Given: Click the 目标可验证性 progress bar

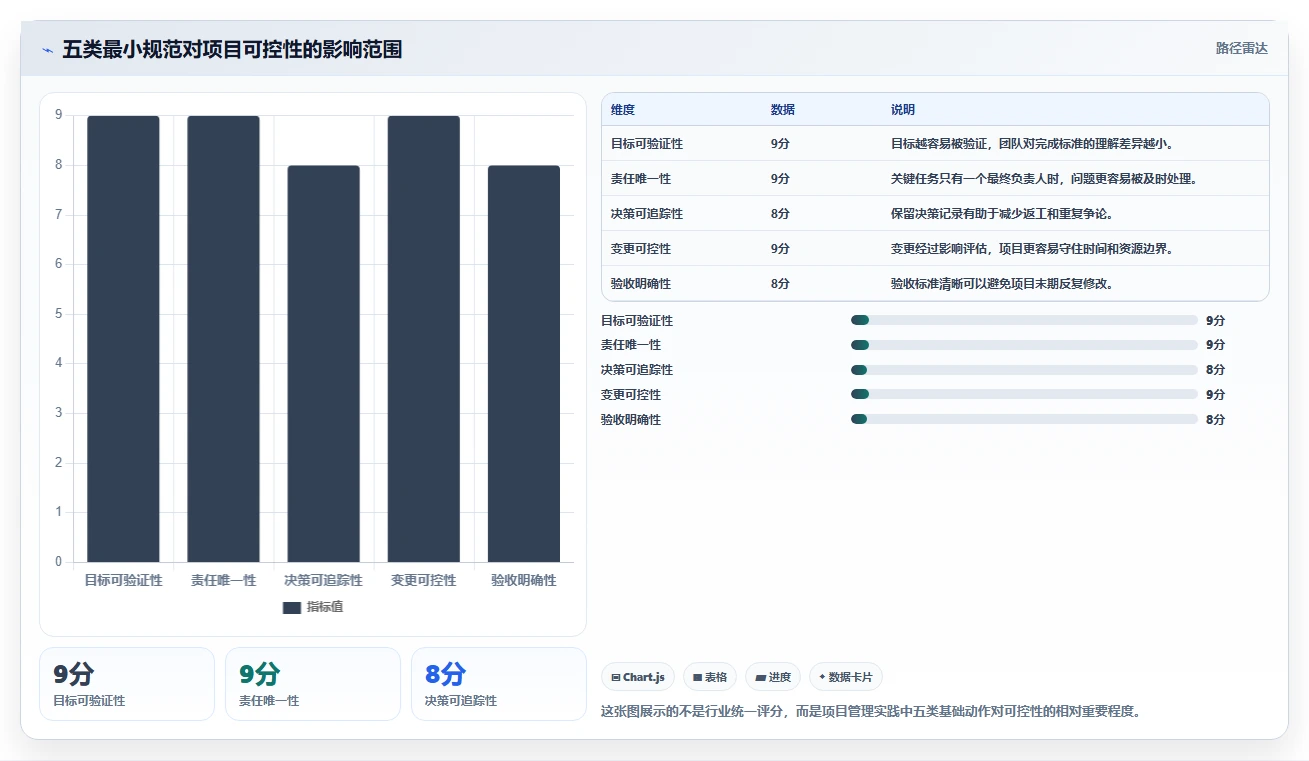Looking at the screenshot, I should point(1024,320).
